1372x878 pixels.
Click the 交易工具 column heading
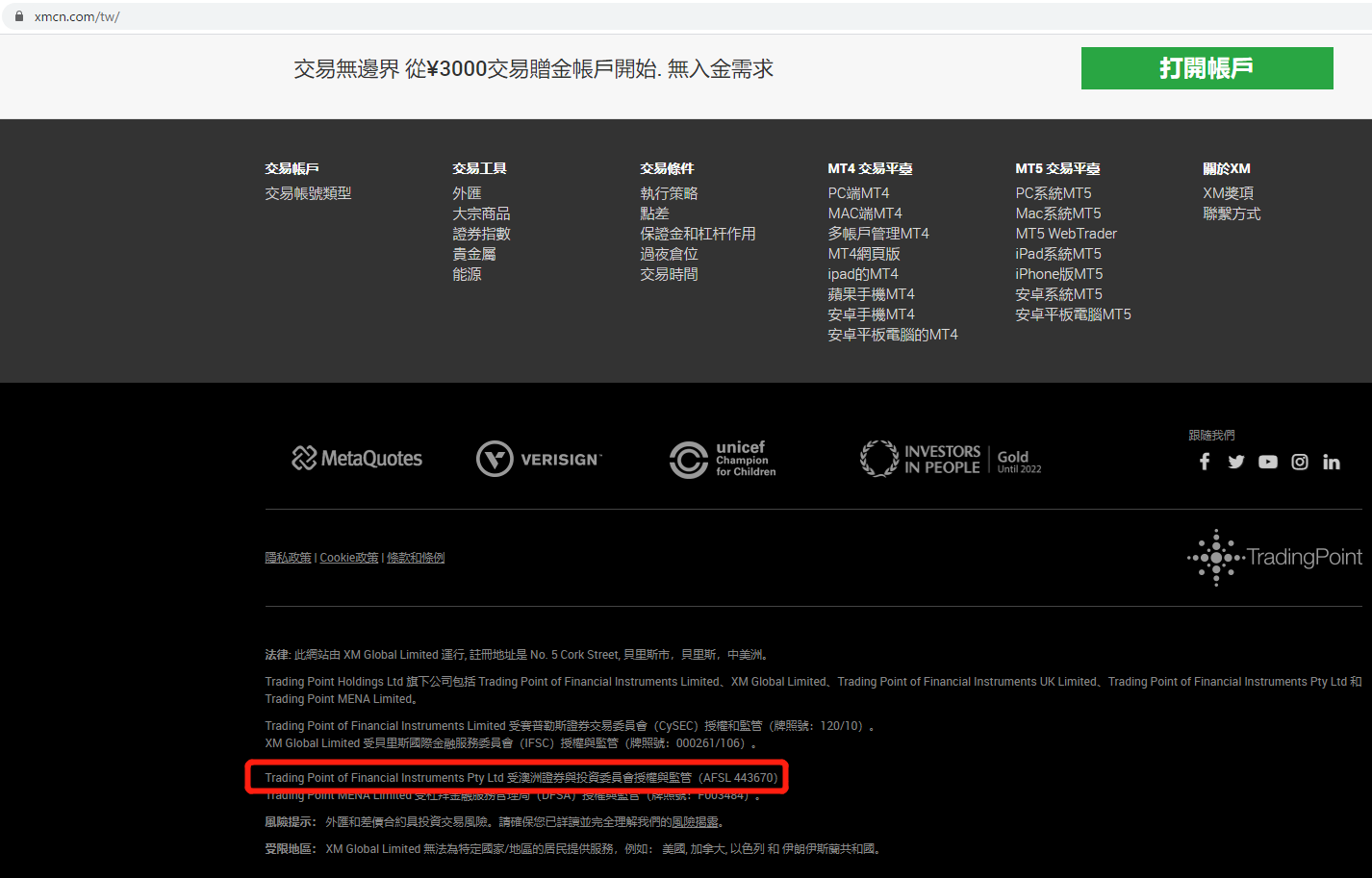[479, 168]
